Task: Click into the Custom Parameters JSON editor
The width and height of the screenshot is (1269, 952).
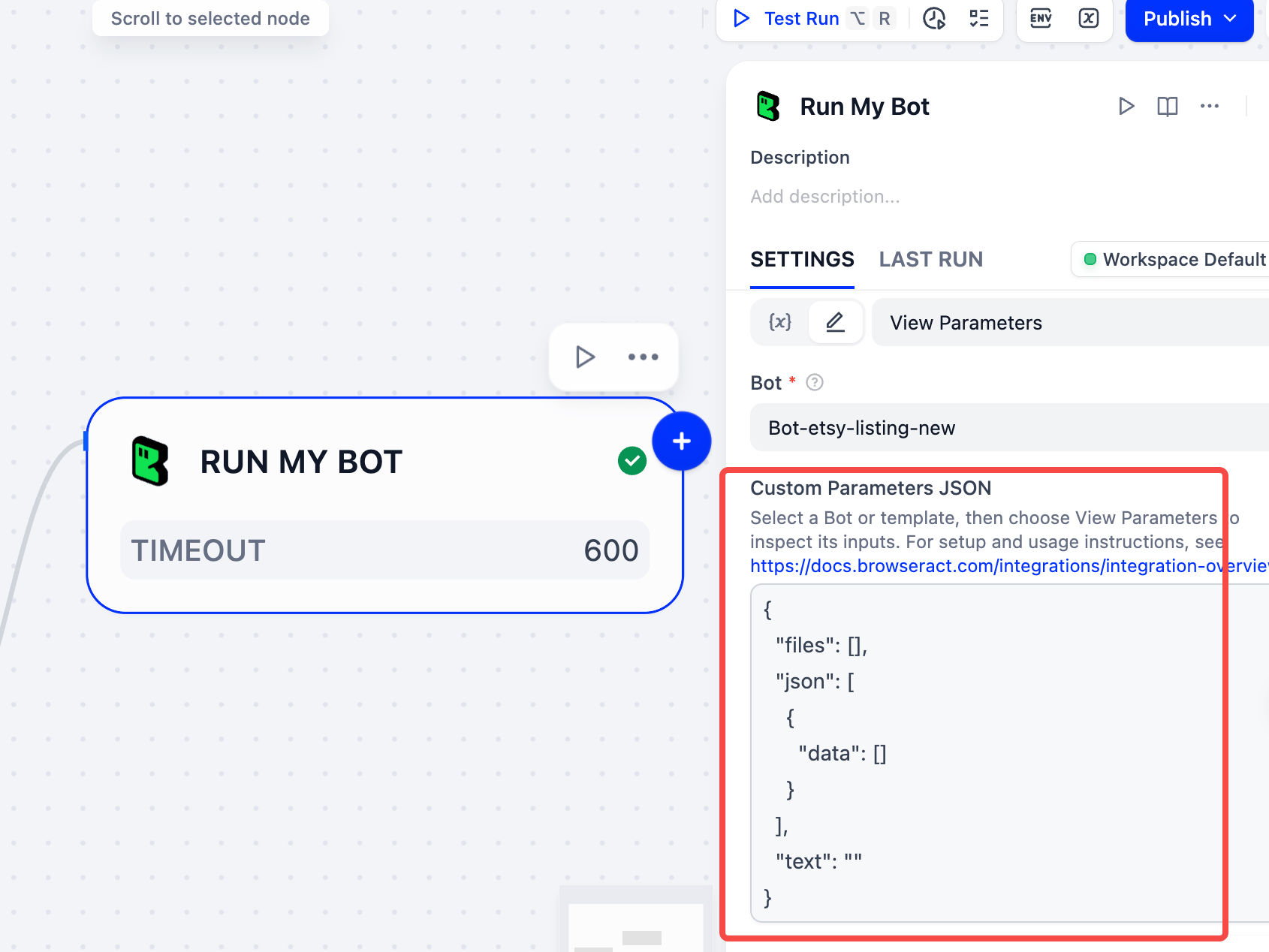Action: pyautogui.click(x=1009, y=753)
